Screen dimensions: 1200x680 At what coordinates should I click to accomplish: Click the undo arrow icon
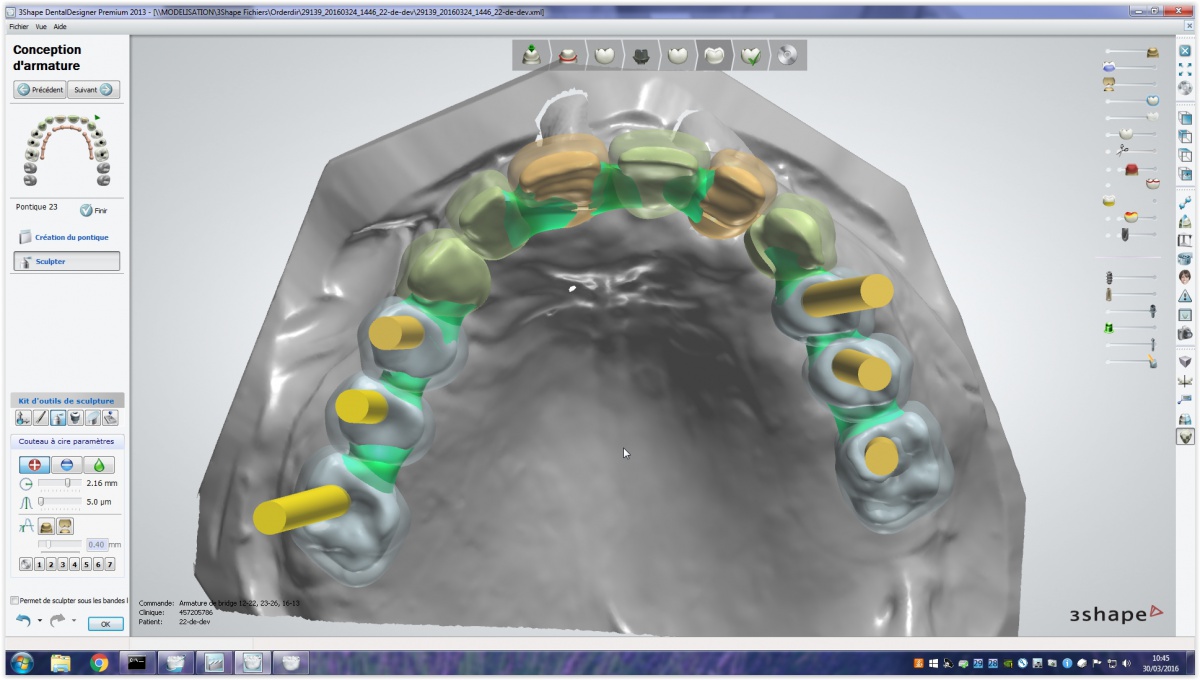[x=23, y=621]
